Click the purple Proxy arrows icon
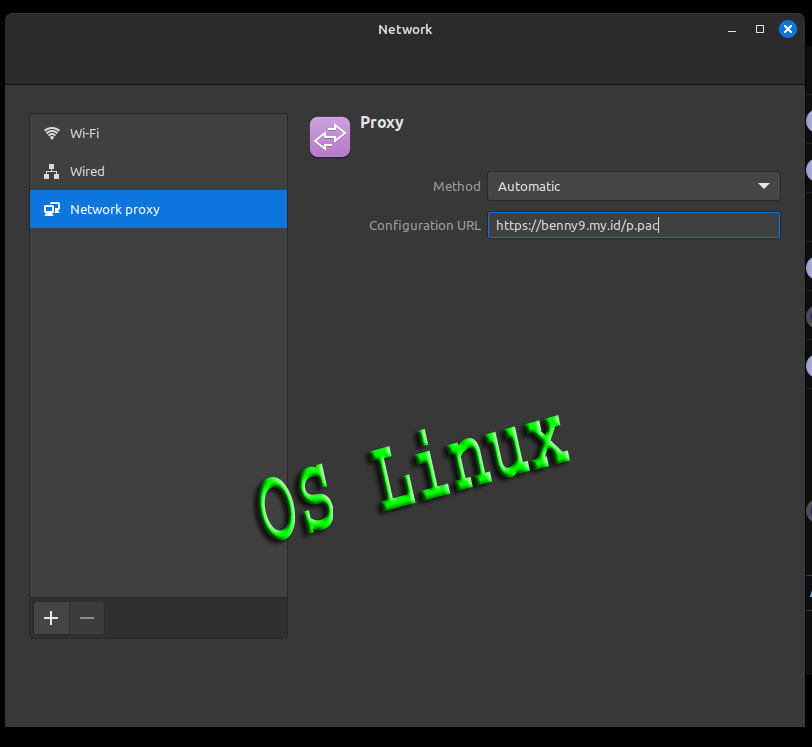 coord(330,137)
